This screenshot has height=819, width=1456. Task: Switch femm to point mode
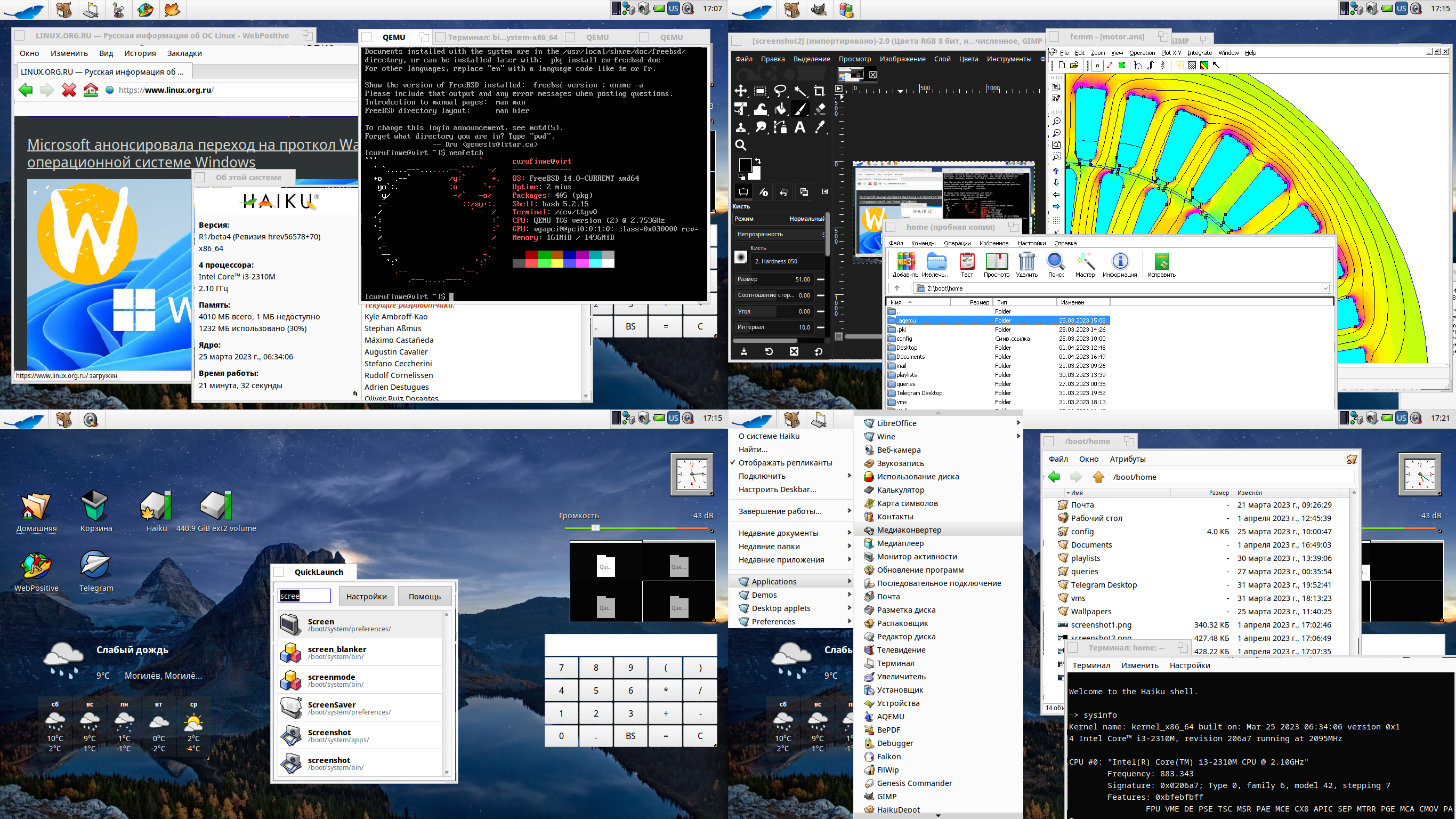pyautogui.click(x=1097, y=66)
